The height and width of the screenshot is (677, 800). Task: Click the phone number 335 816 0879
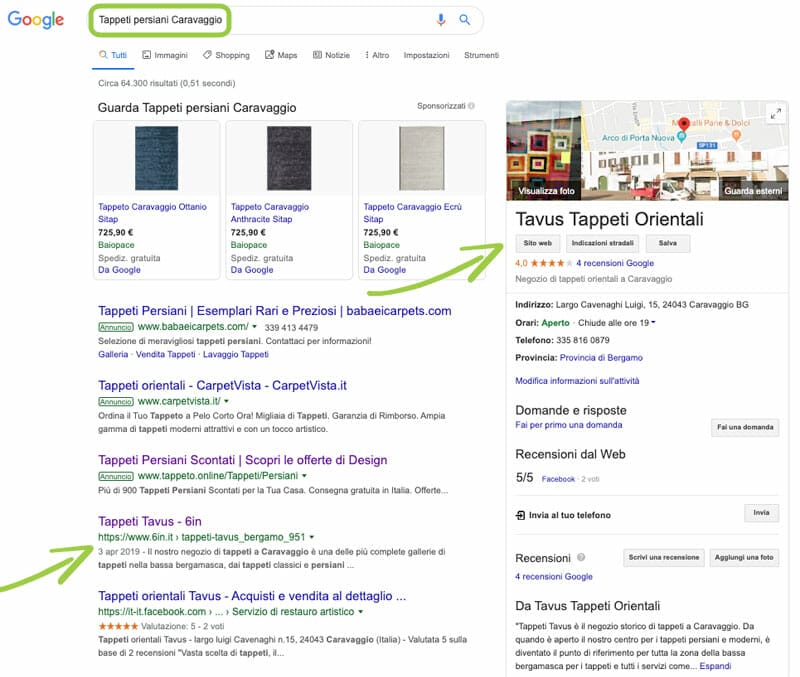click(583, 340)
